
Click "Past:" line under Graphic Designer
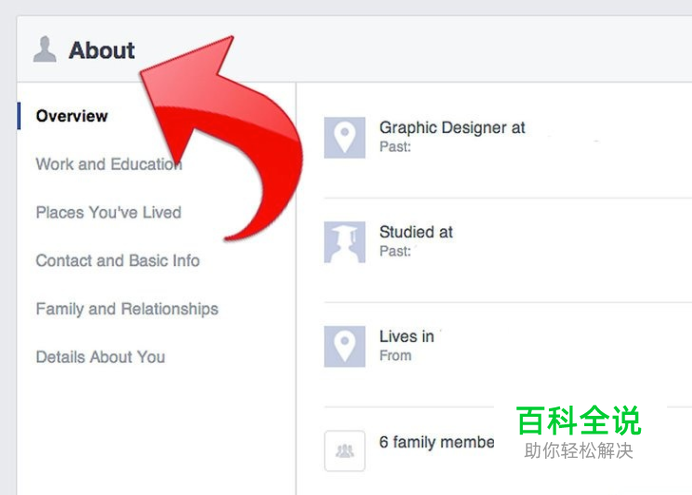tap(395, 147)
